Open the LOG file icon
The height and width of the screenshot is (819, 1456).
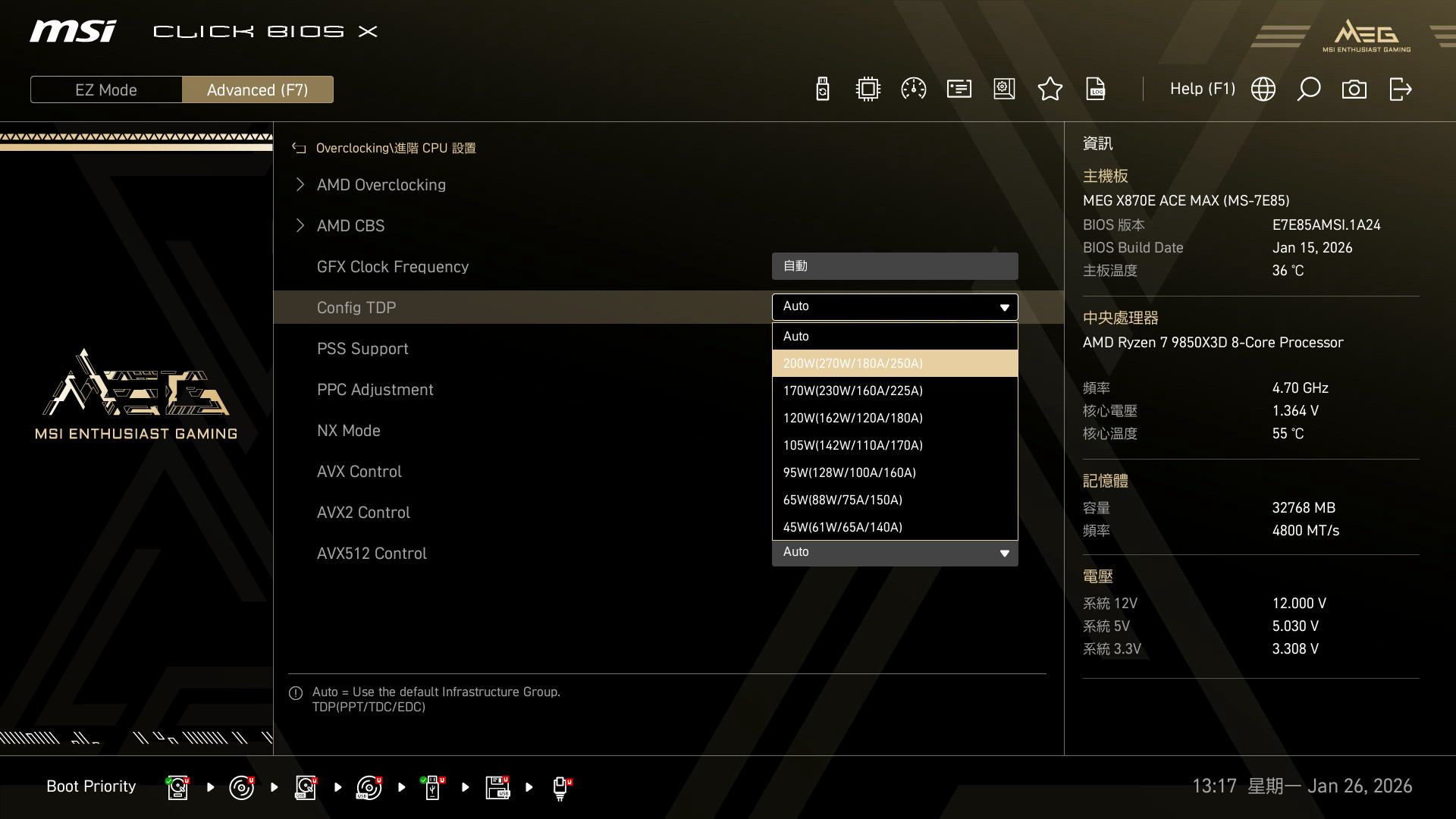click(x=1096, y=89)
